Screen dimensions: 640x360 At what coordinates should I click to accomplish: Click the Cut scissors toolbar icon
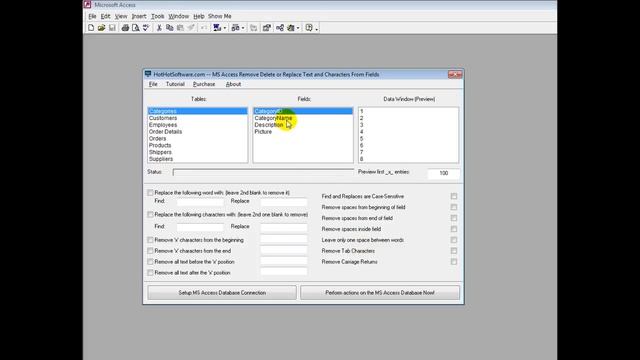(159, 28)
